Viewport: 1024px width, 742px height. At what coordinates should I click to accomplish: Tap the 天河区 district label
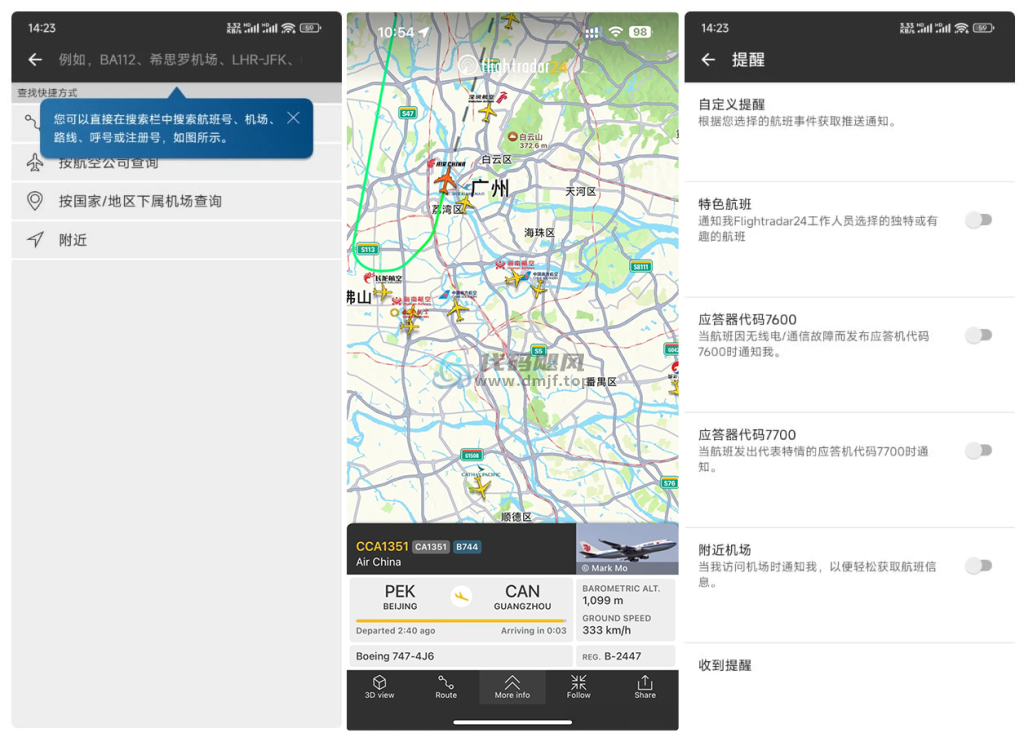click(x=581, y=191)
